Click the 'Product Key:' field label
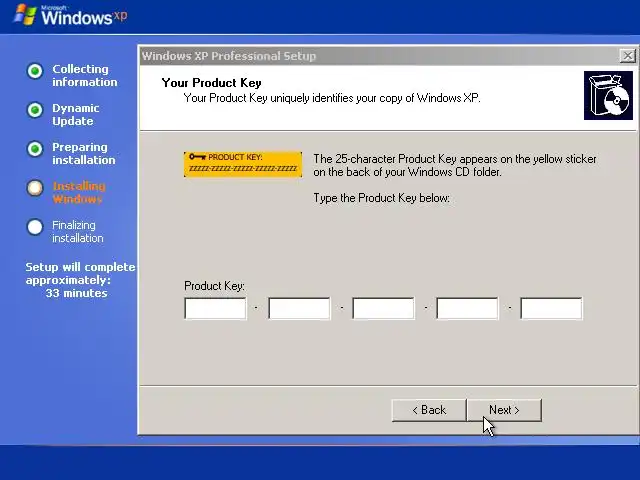The width and height of the screenshot is (640, 480). pyautogui.click(x=214, y=286)
